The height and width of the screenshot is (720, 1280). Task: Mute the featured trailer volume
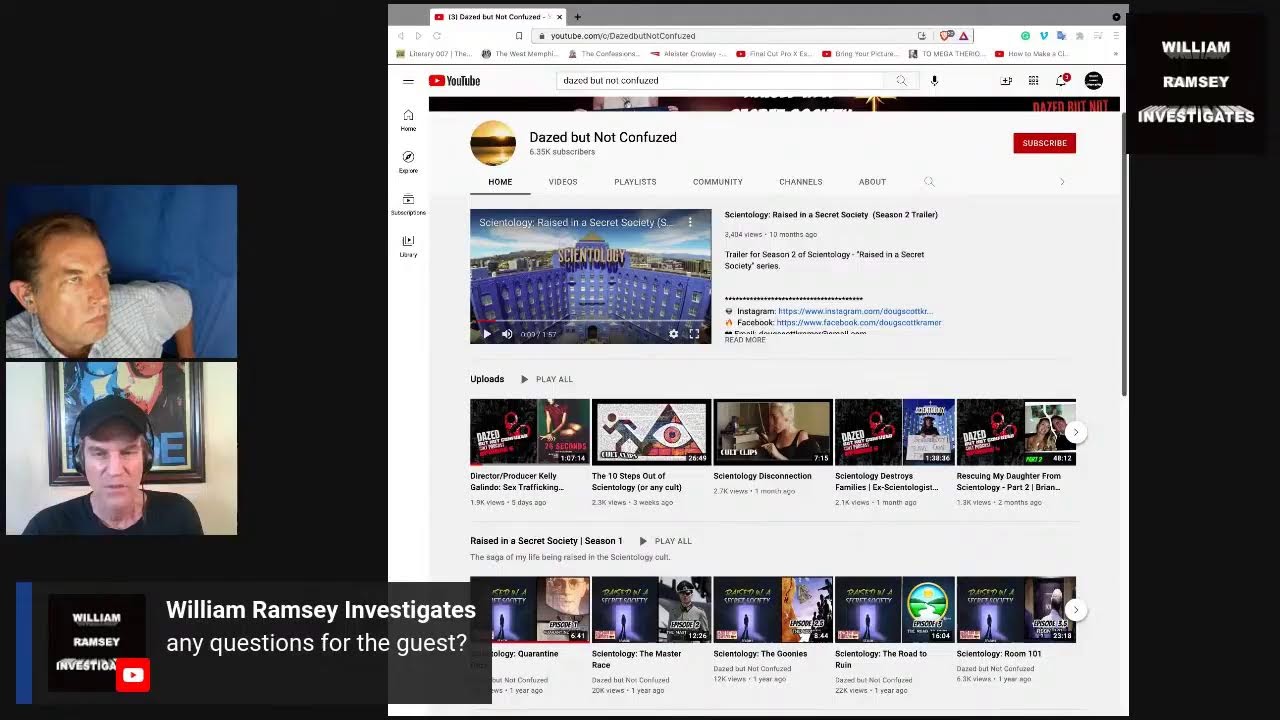pos(507,334)
